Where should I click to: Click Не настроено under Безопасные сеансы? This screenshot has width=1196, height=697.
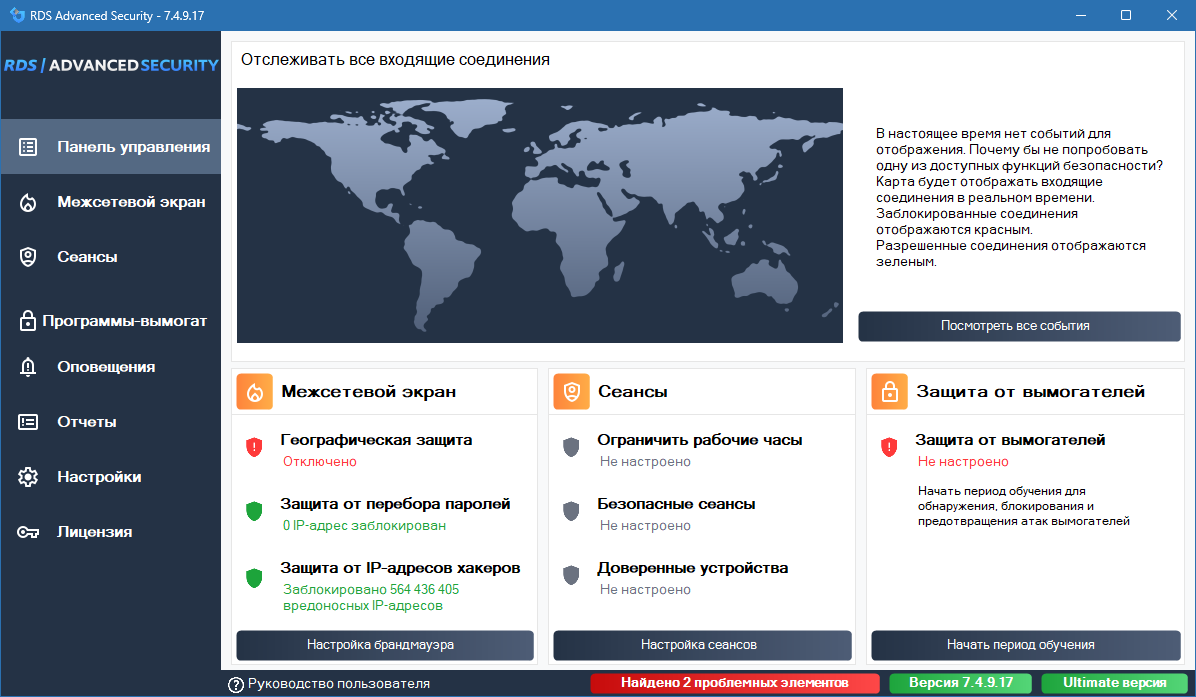pyautogui.click(x=645, y=525)
